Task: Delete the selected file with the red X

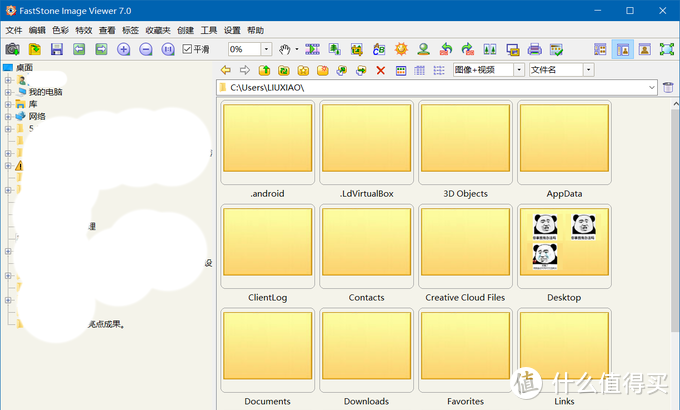Action: coord(381,70)
